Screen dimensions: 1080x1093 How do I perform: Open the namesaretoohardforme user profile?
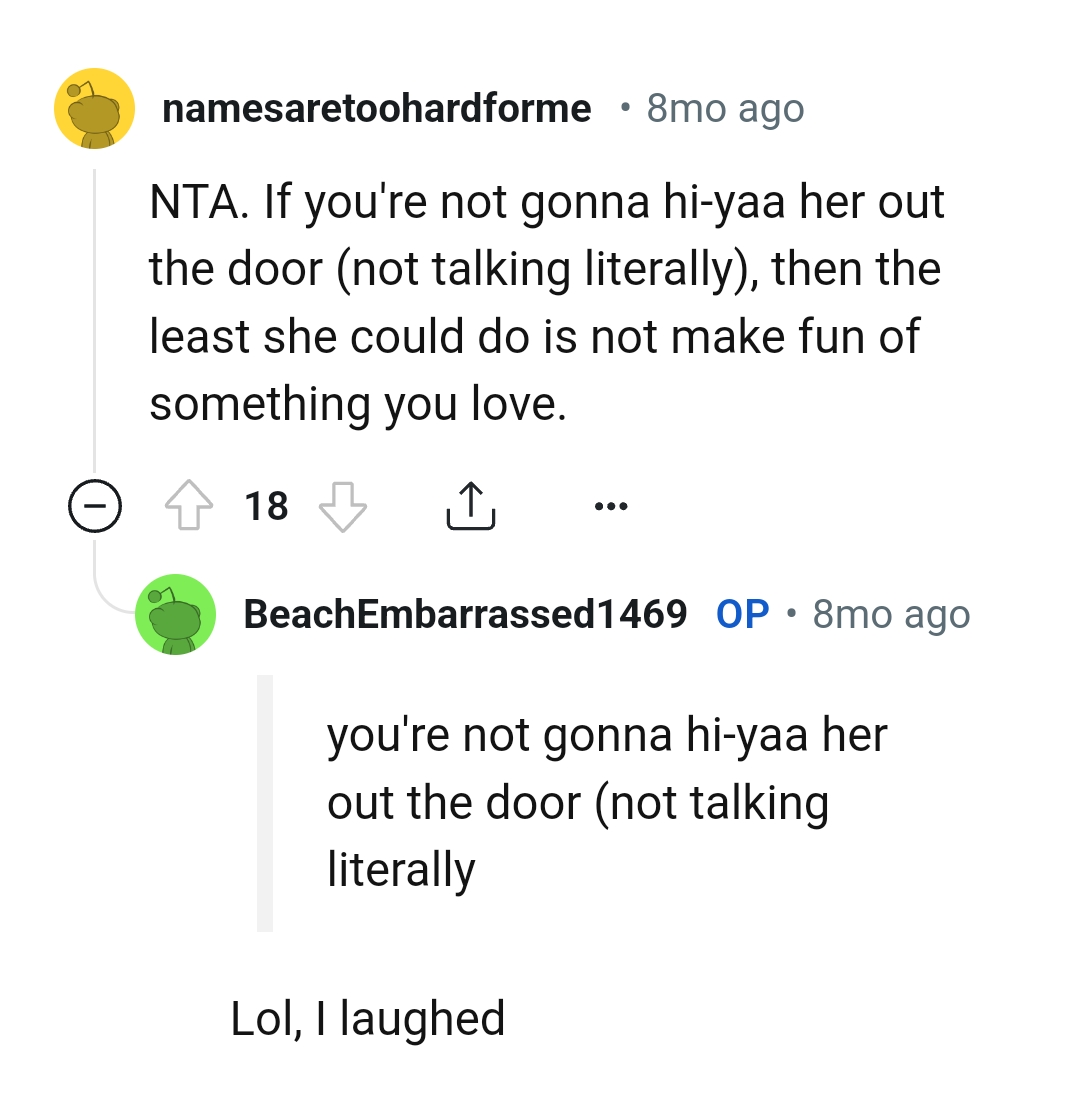click(377, 108)
